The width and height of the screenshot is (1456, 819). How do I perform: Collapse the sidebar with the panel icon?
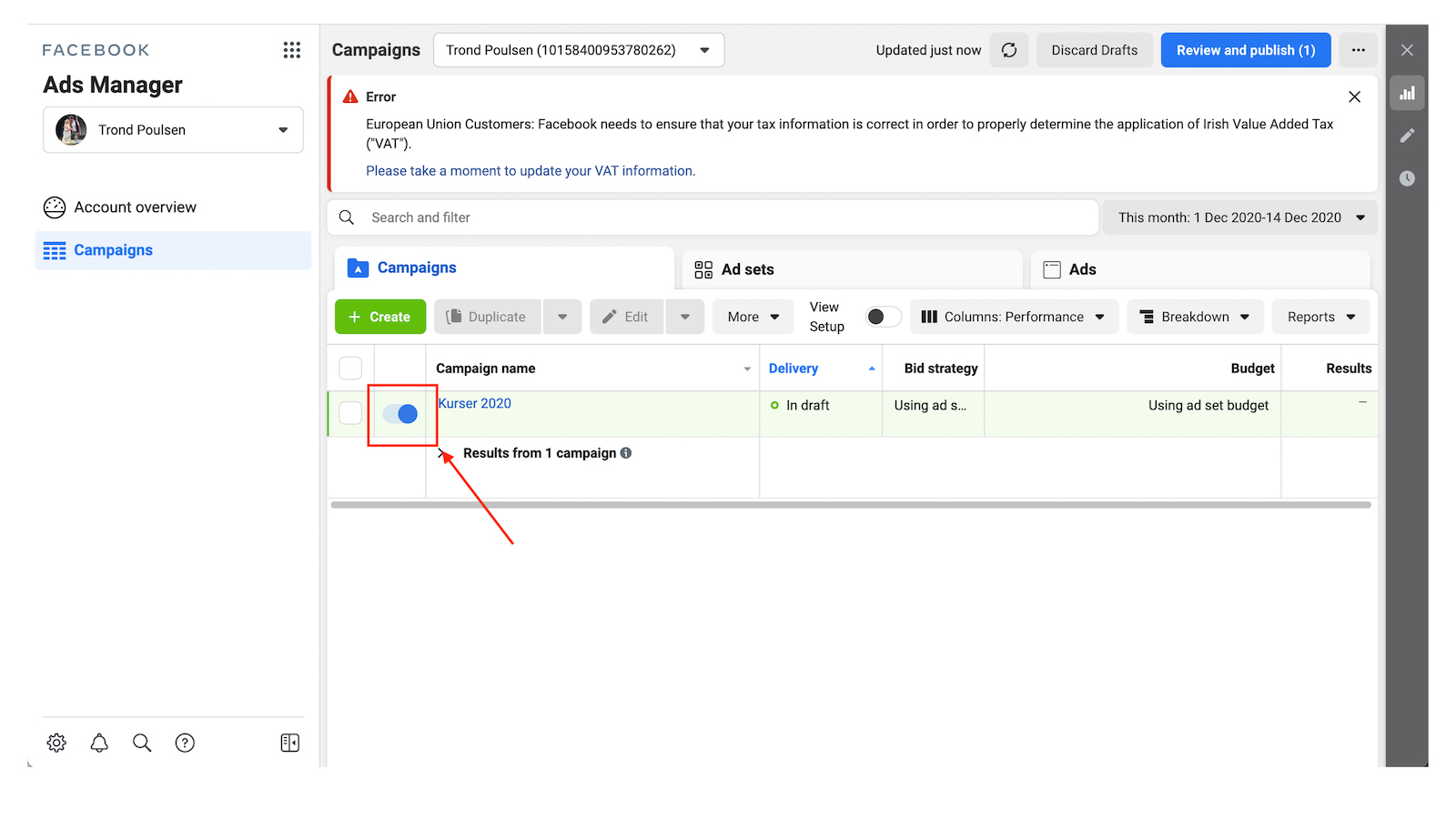[289, 743]
